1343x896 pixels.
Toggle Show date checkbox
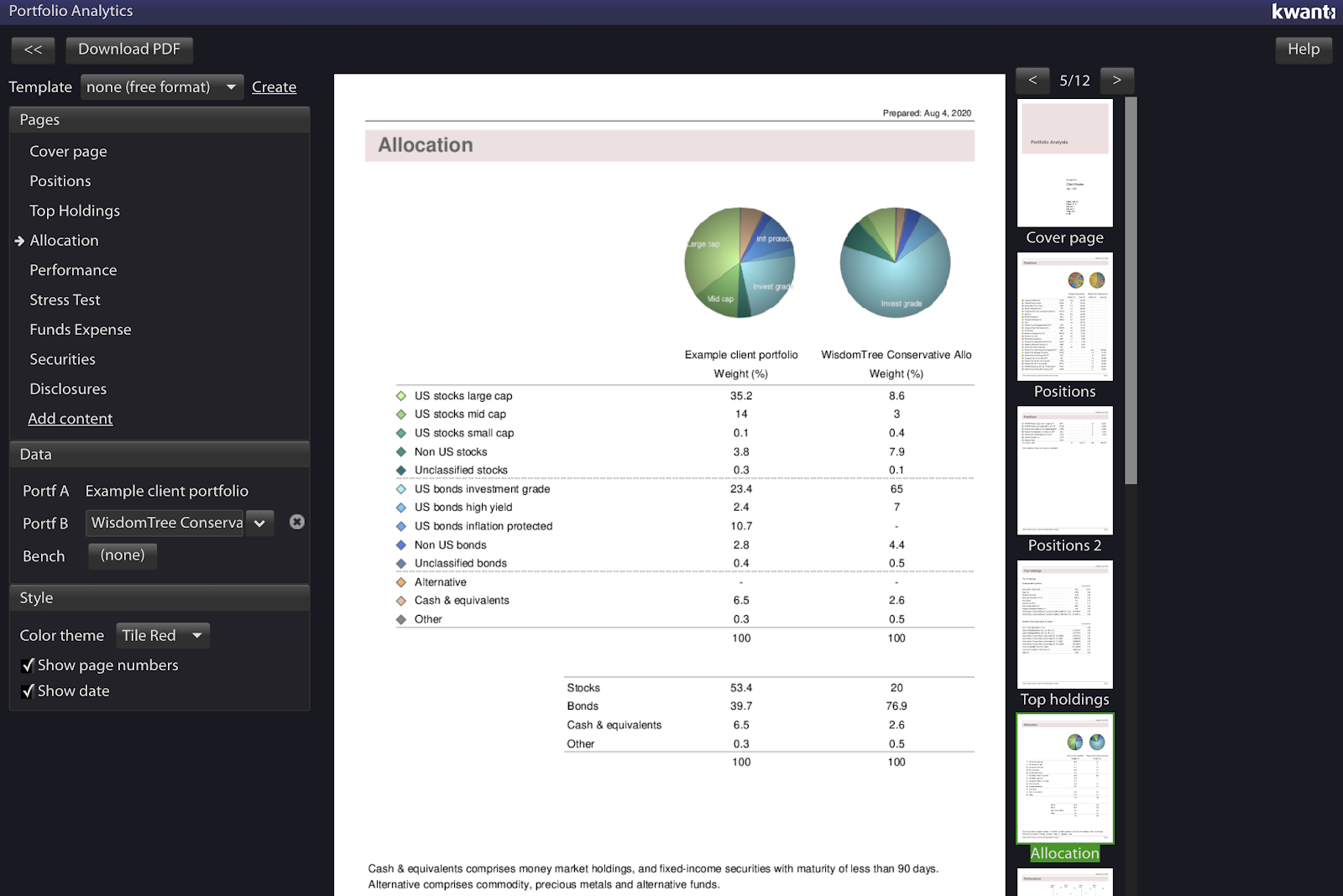click(28, 691)
